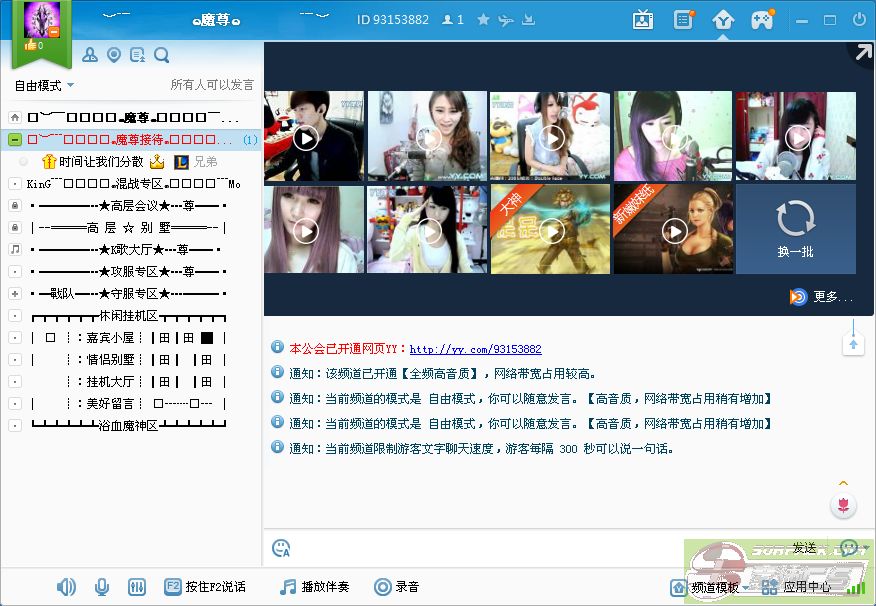Click the download icon beside the airplane

coord(528,20)
